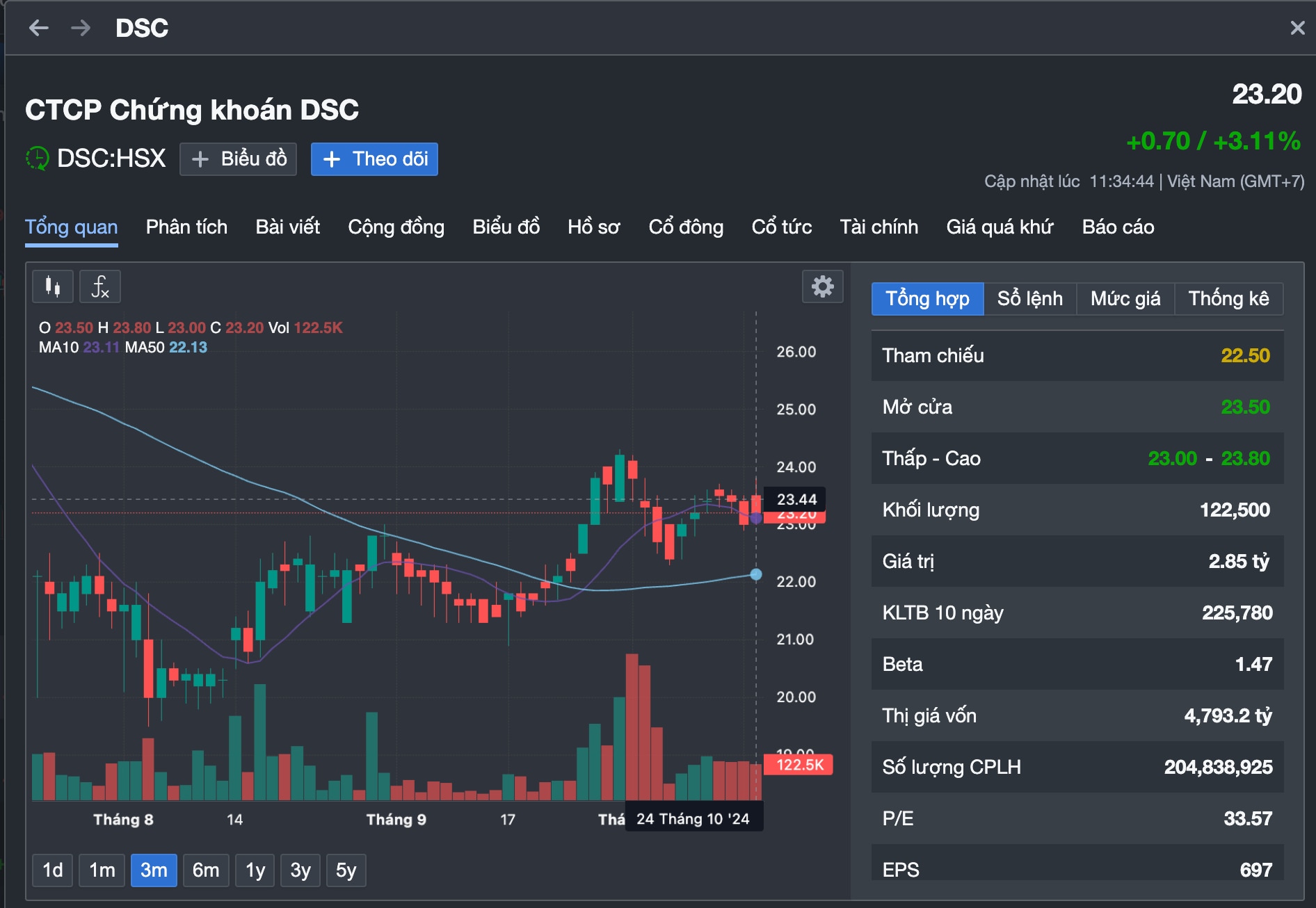This screenshot has height=908, width=1316.
Task: Set chart range to 6m
Action: coord(206,870)
